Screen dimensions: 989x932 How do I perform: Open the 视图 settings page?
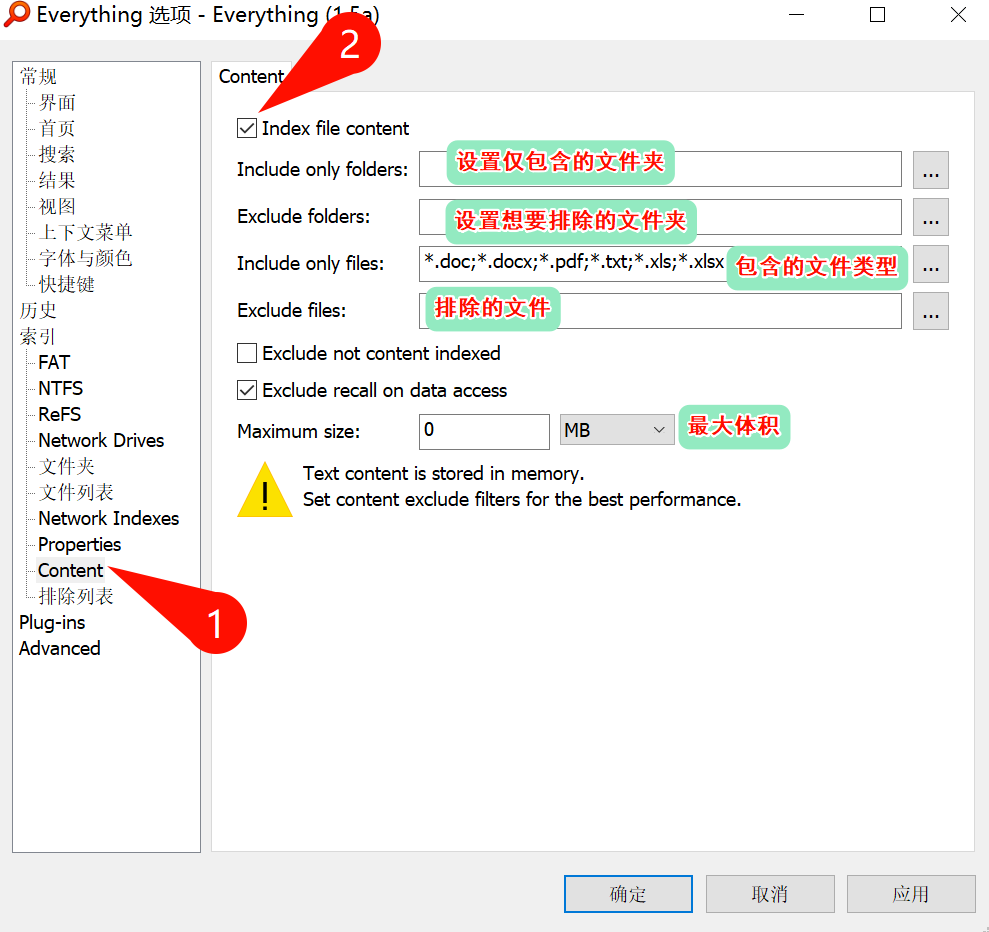tap(57, 206)
